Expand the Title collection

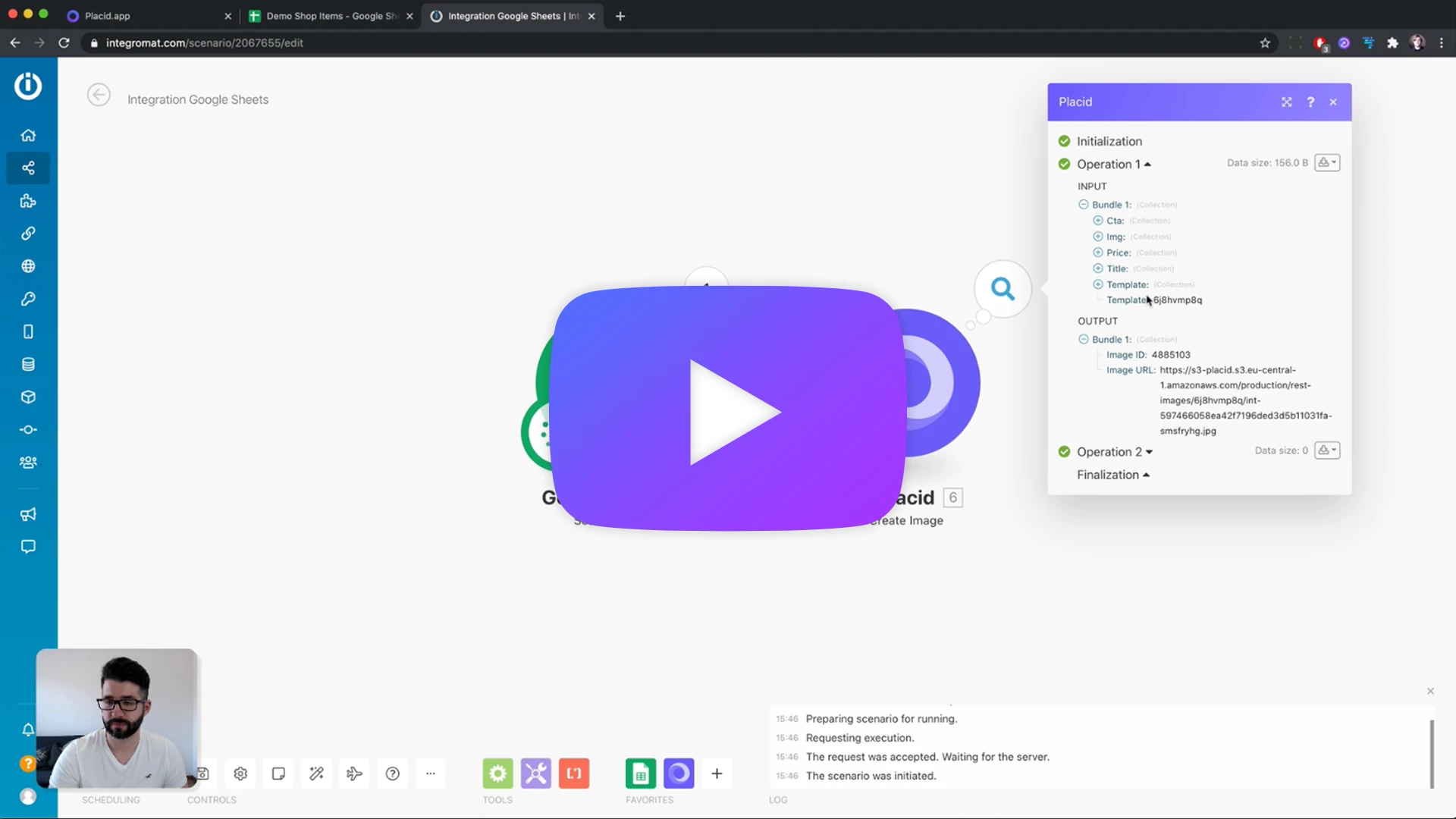pos(1098,268)
